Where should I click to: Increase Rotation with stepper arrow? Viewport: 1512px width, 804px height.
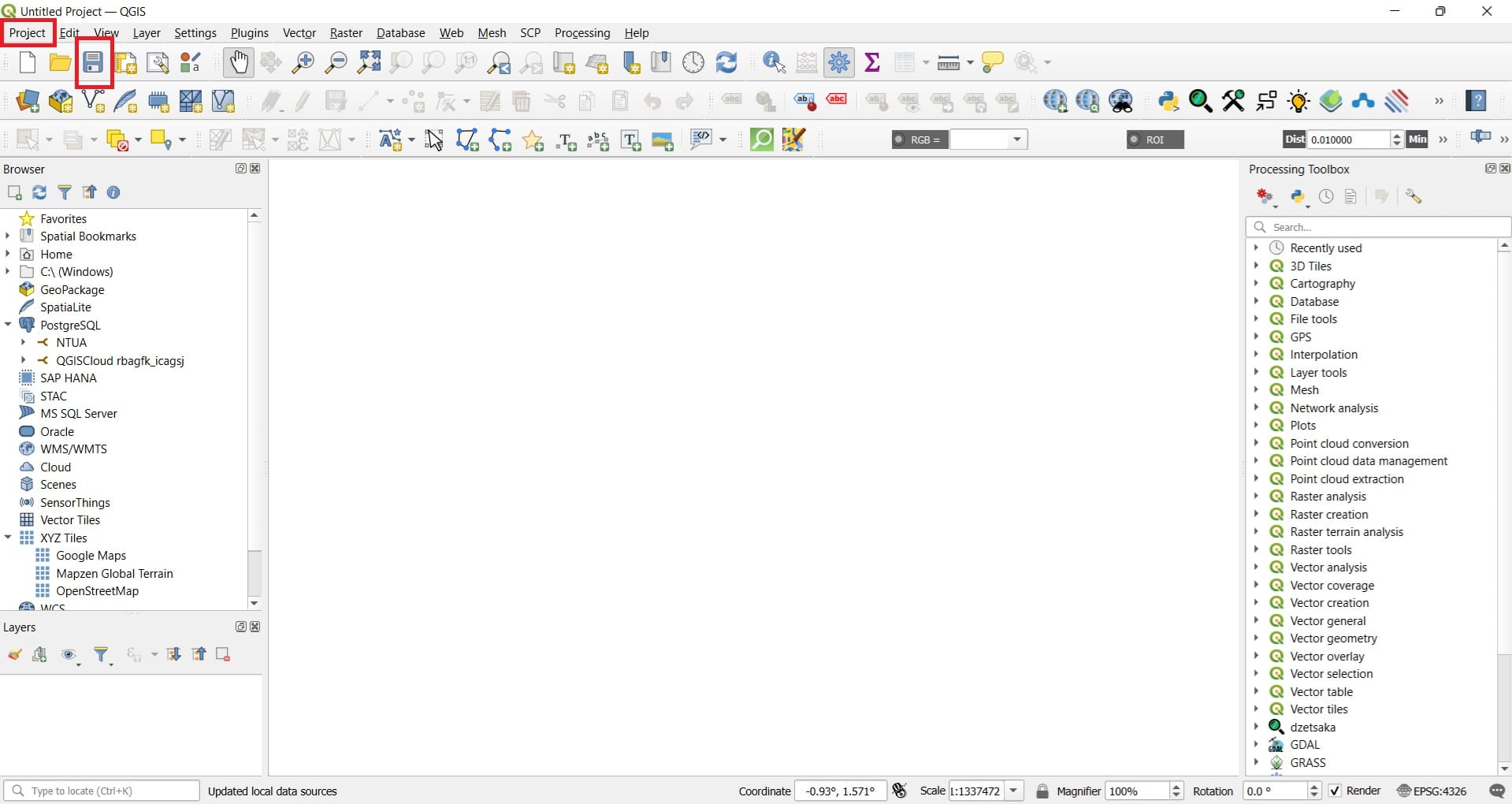click(x=1313, y=786)
